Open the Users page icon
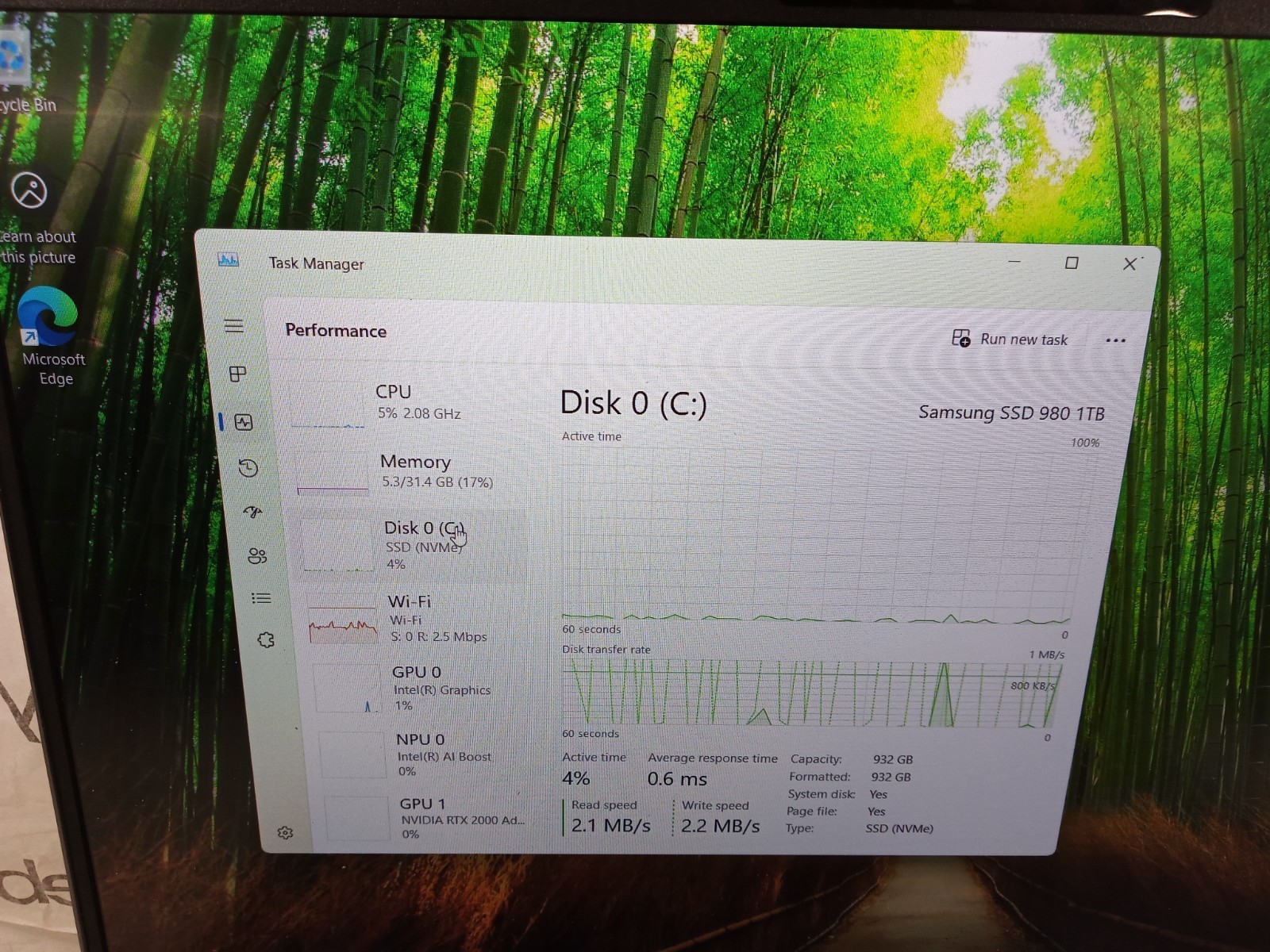 (x=257, y=556)
